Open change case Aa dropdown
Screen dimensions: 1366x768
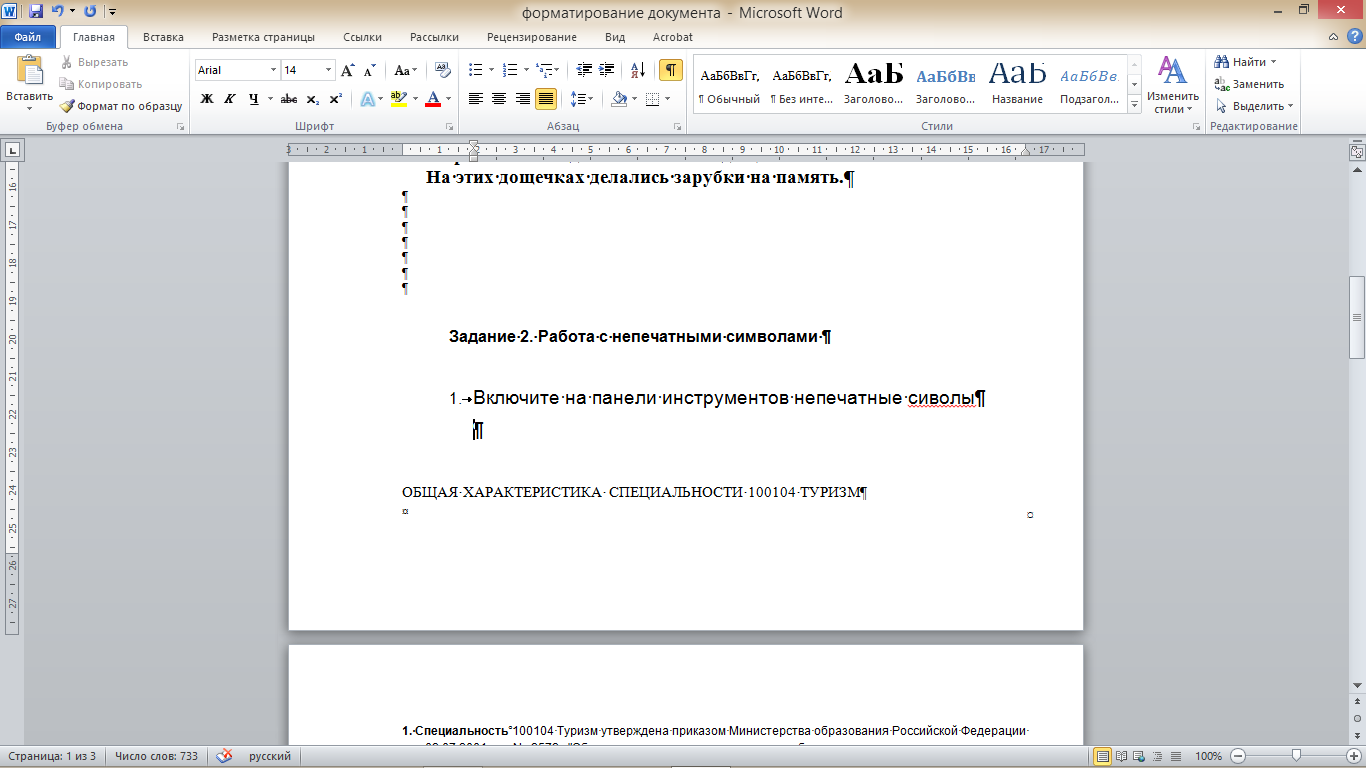[405, 70]
